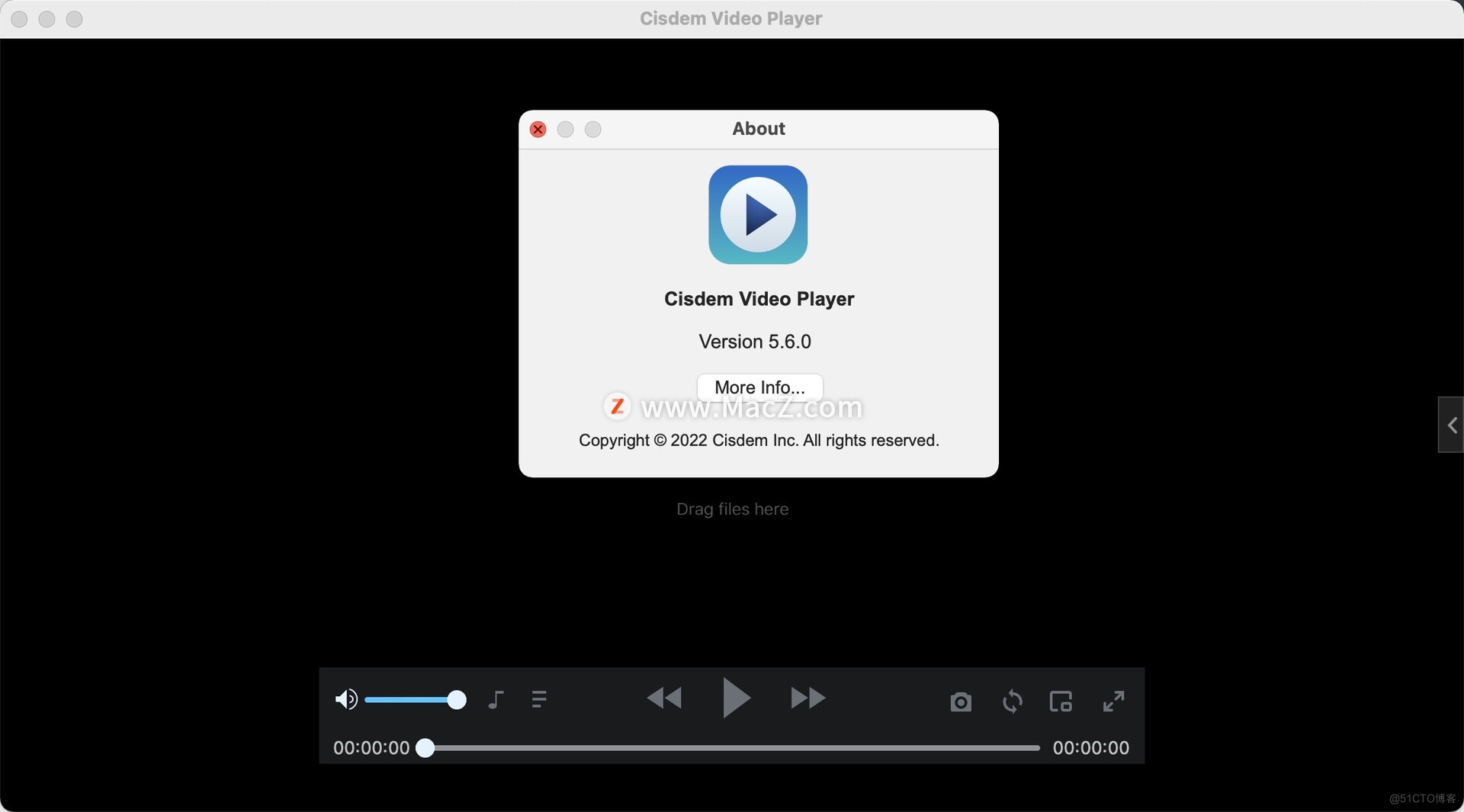Screen dimensions: 1464x812
Task: Mute audio with the speaker icon
Action: 346,699
